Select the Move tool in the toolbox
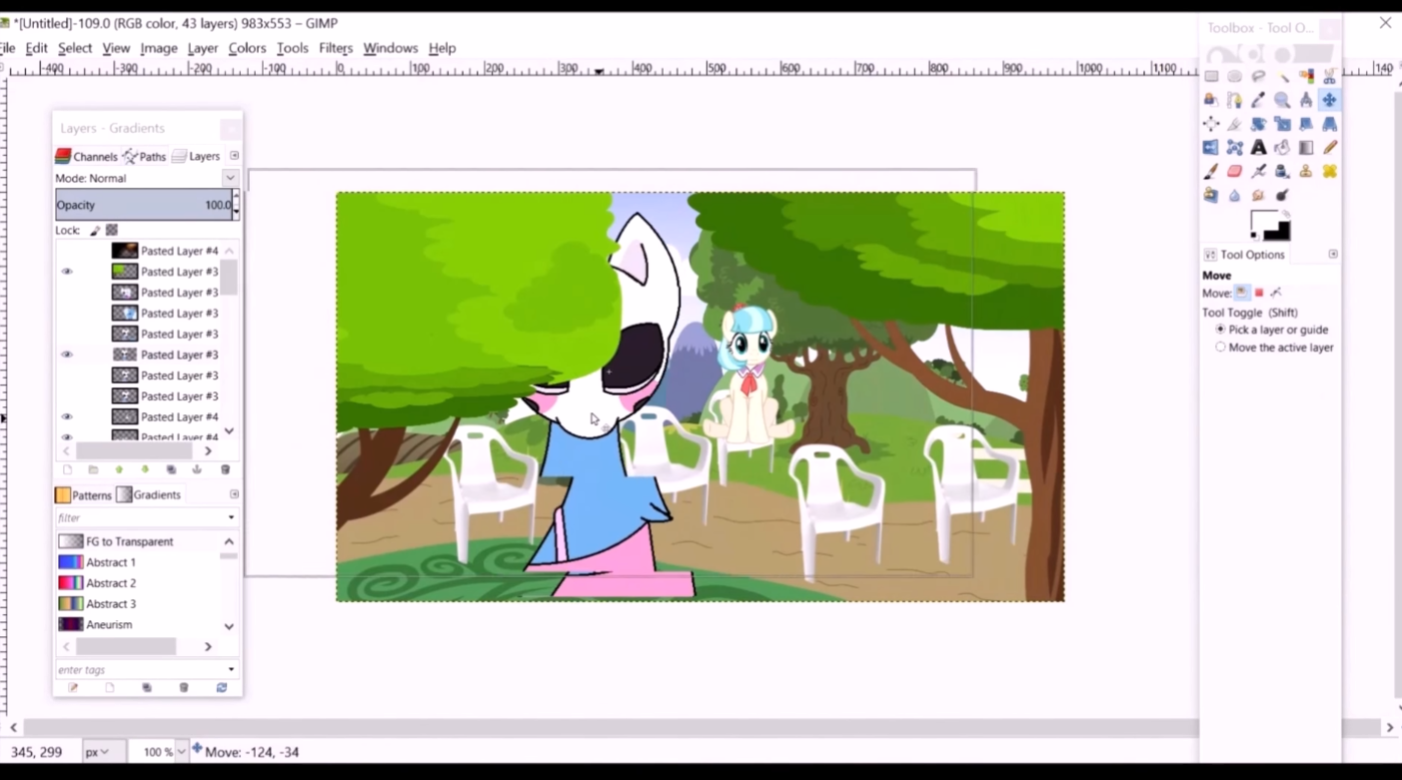 [x=1329, y=100]
